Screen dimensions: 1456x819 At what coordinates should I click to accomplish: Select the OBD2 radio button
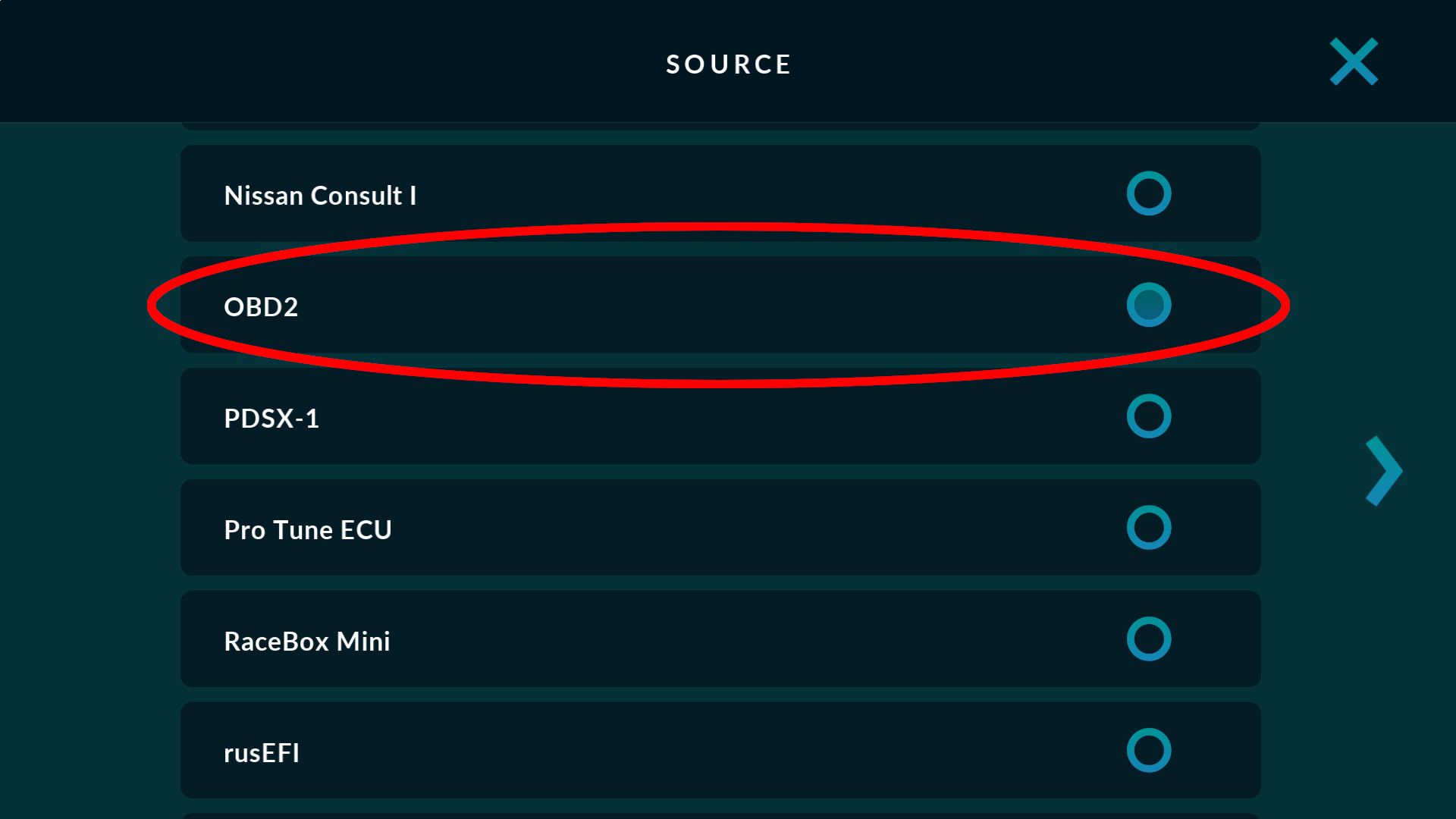pyautogui.click(x=1149, y=305)
